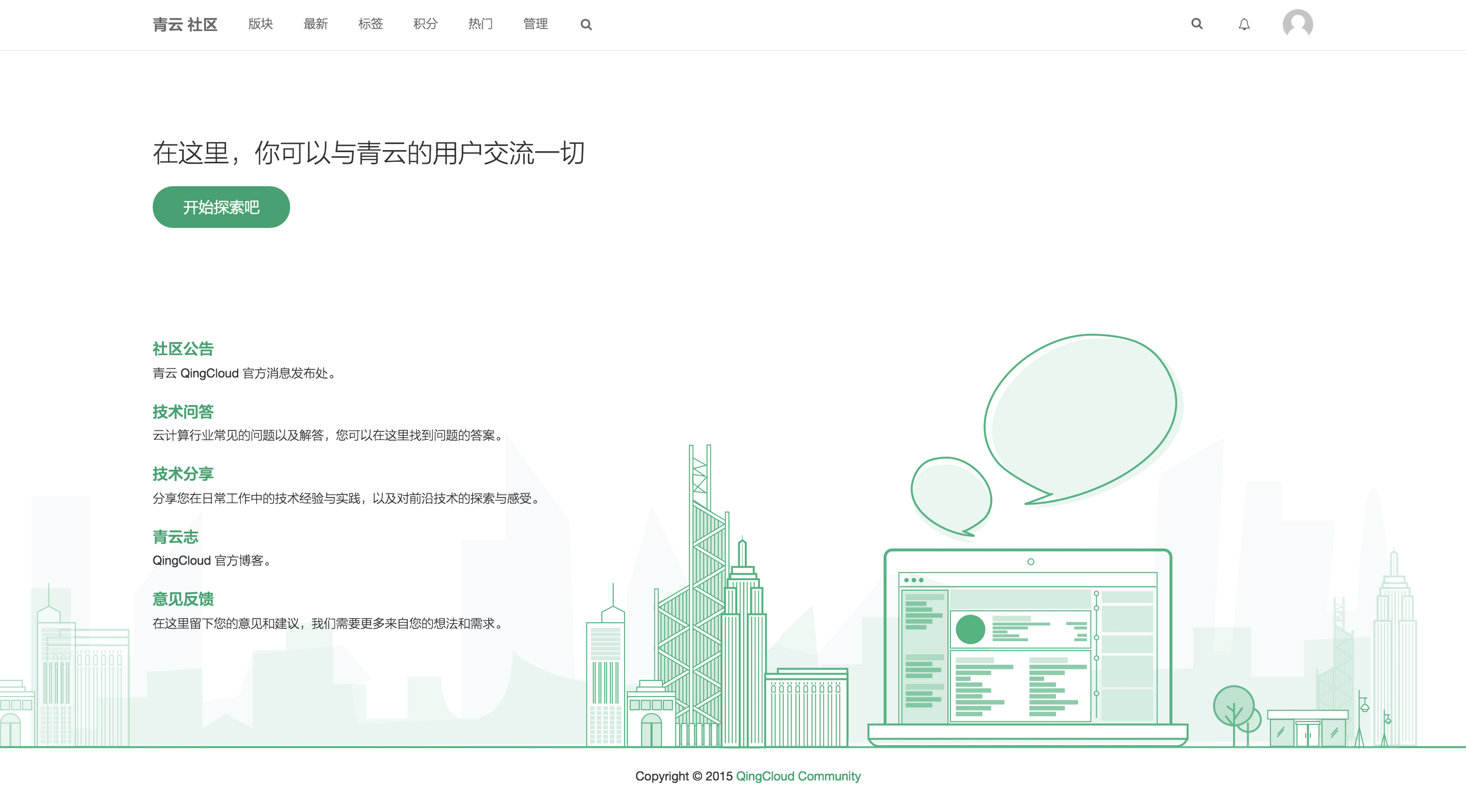Open the 积分 page

pyautogui.click(x=425, y=24)
